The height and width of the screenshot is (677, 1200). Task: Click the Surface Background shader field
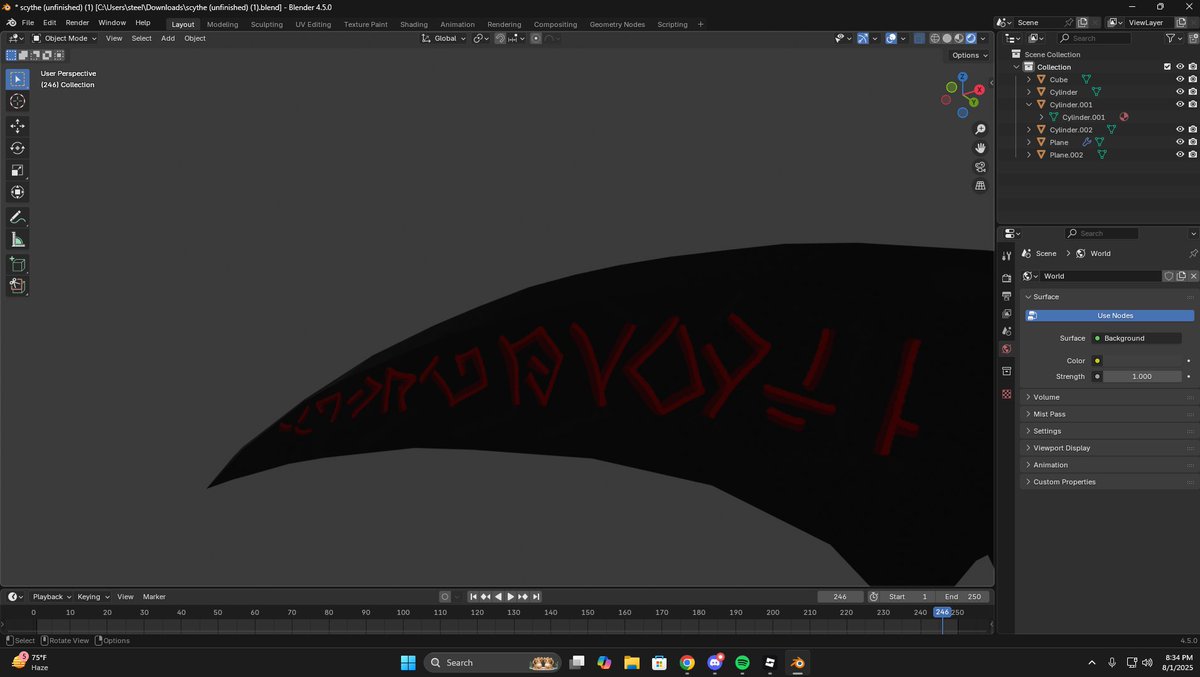1137,338
